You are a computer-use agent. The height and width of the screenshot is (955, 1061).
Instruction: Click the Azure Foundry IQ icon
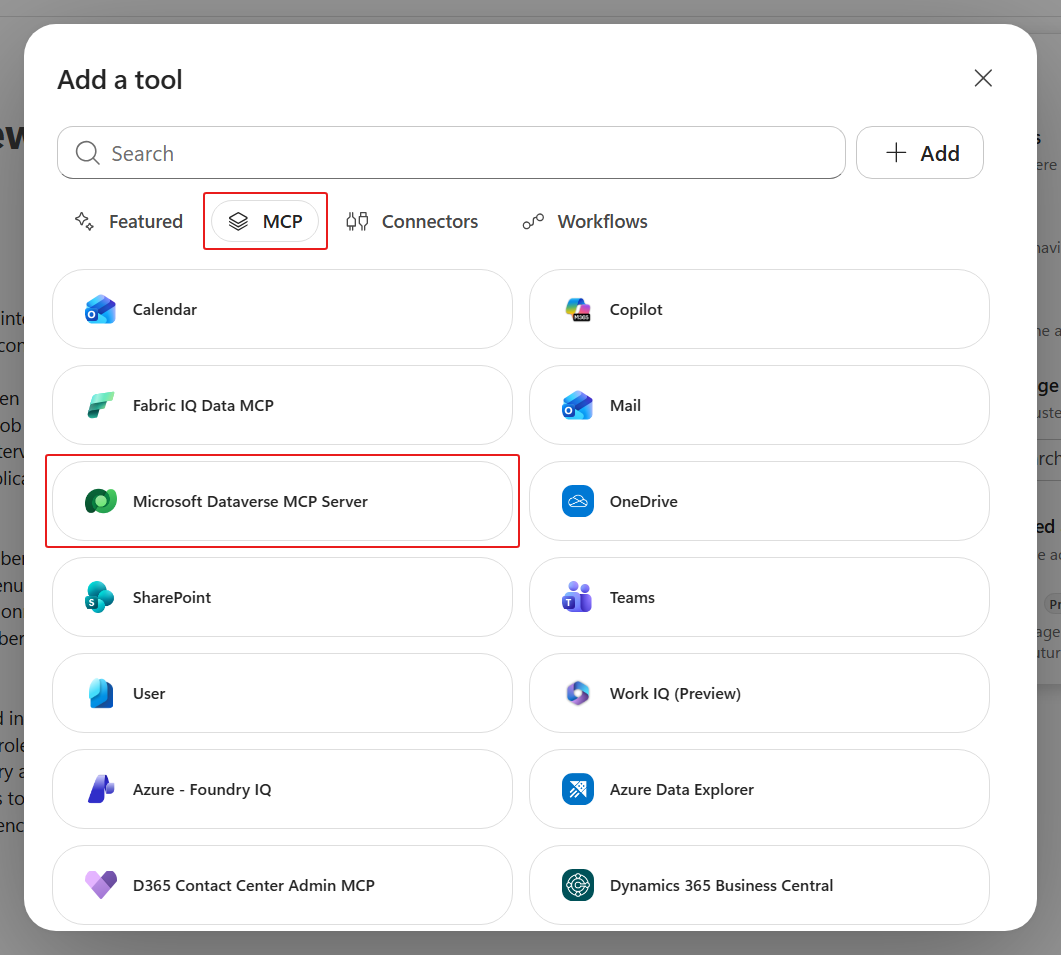point(101,789)
